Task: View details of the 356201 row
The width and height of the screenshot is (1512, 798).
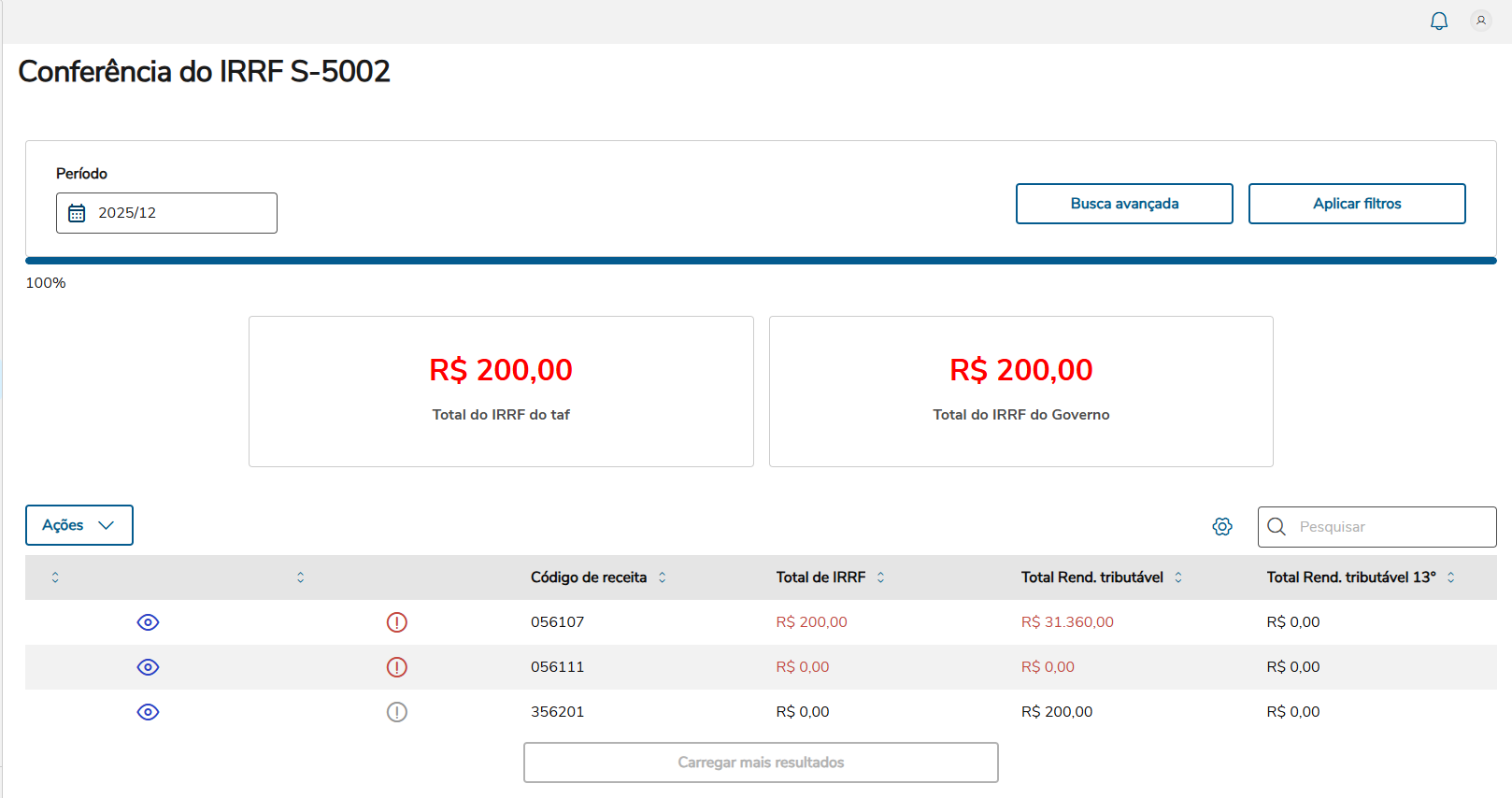Action: [x=148, y=712]
